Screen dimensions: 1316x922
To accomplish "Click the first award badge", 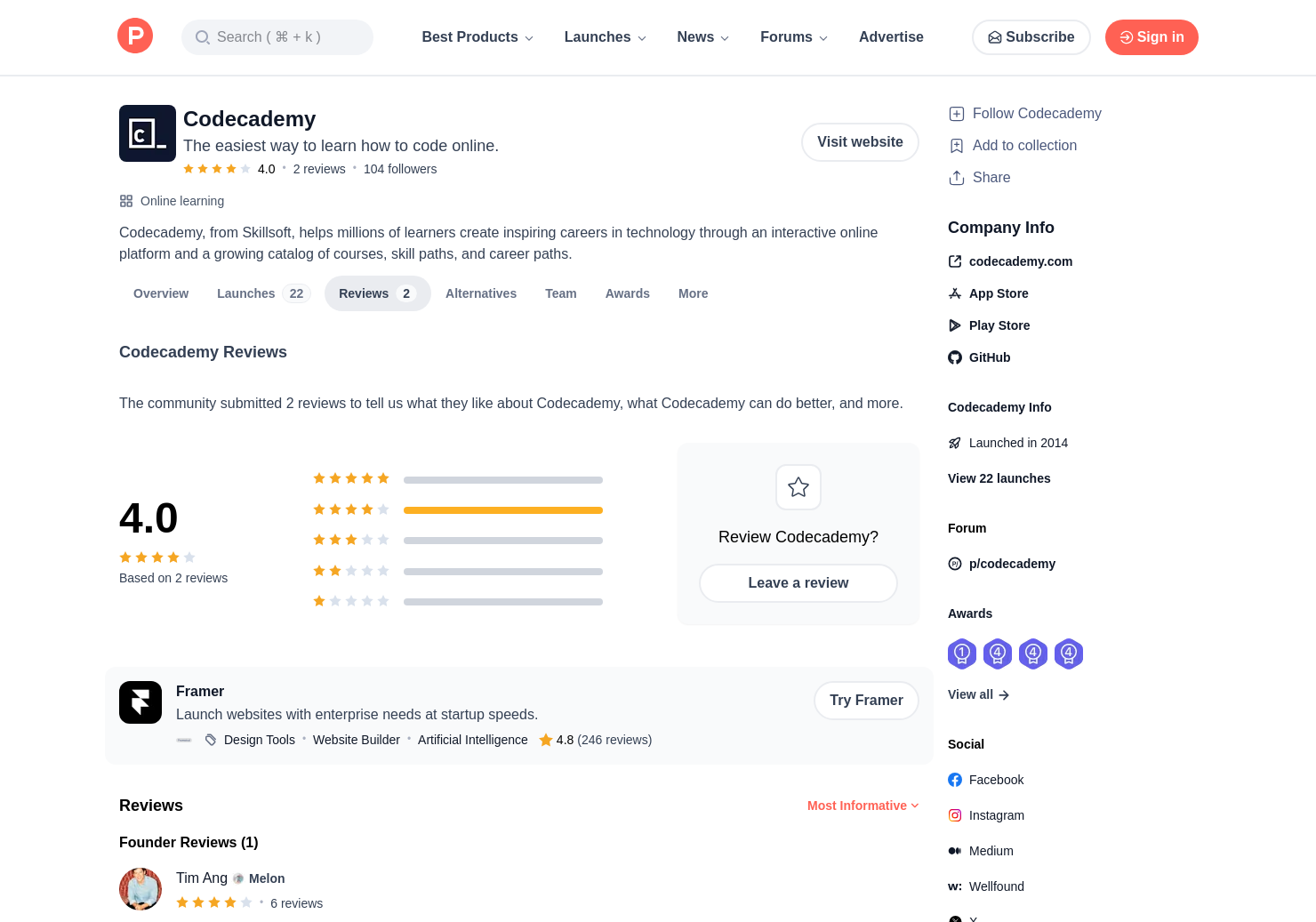I will [962, 653].
